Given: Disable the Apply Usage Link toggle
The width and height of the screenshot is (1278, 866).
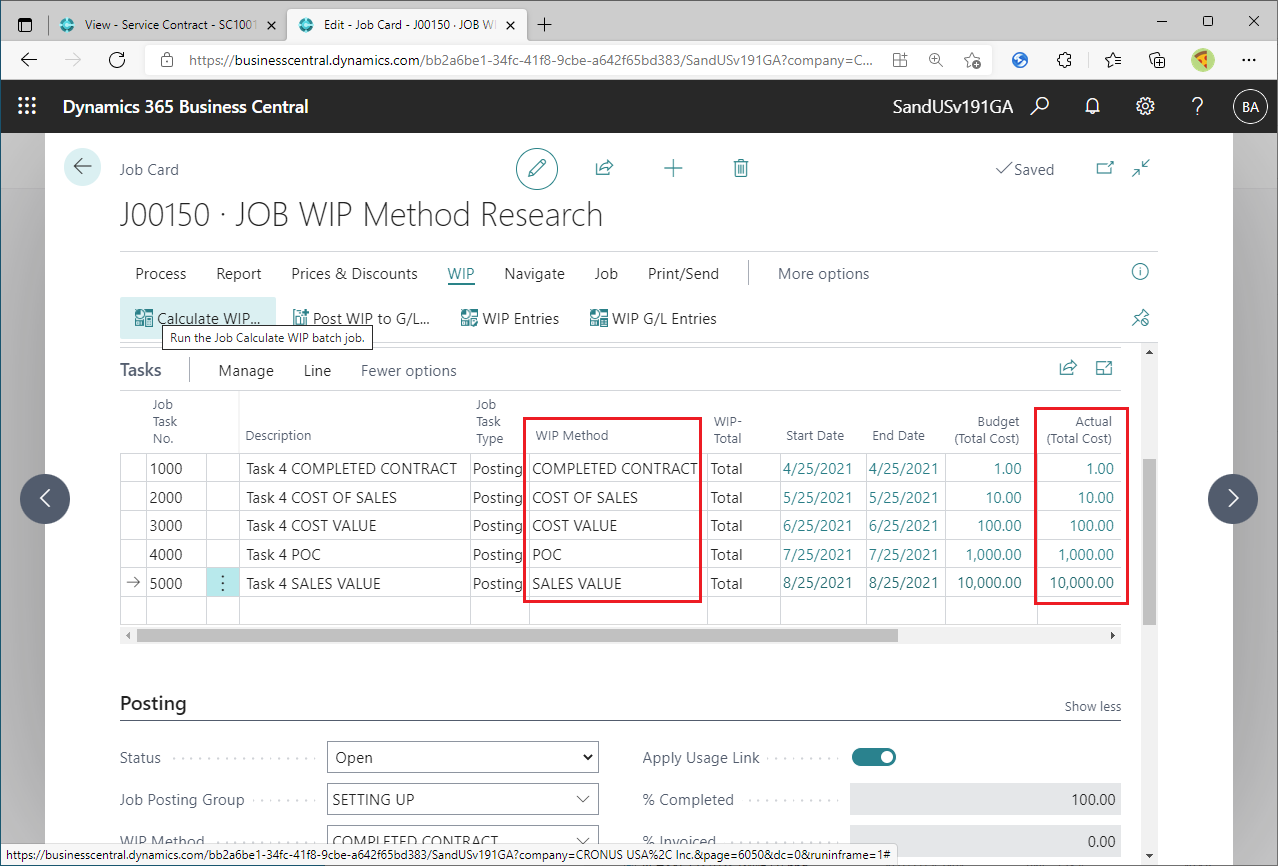Looking at the screenshot, I should (873, 757).
